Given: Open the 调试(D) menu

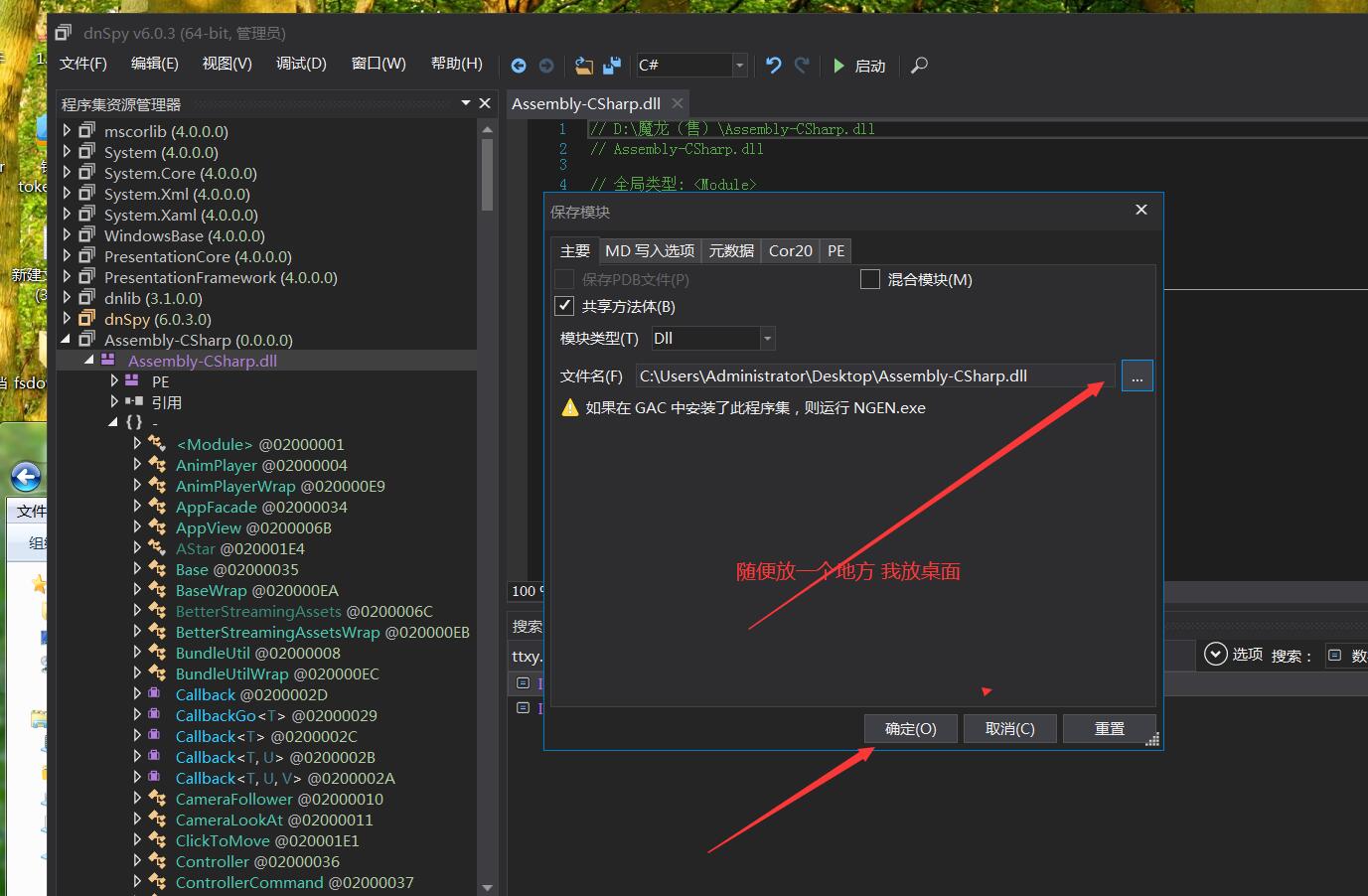Looking at the screenshot, I should click(x=301, y=64).
